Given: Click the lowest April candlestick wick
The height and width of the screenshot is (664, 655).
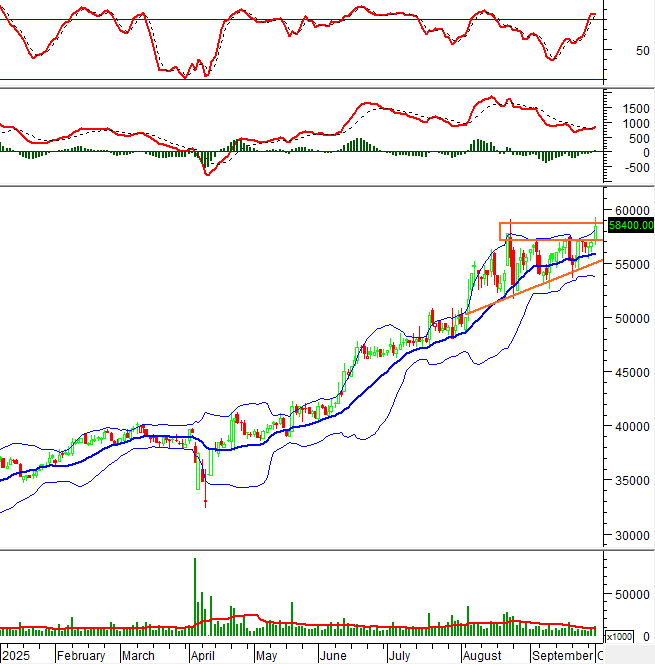Looking at the screenshot, I should [x=205, y=501].
